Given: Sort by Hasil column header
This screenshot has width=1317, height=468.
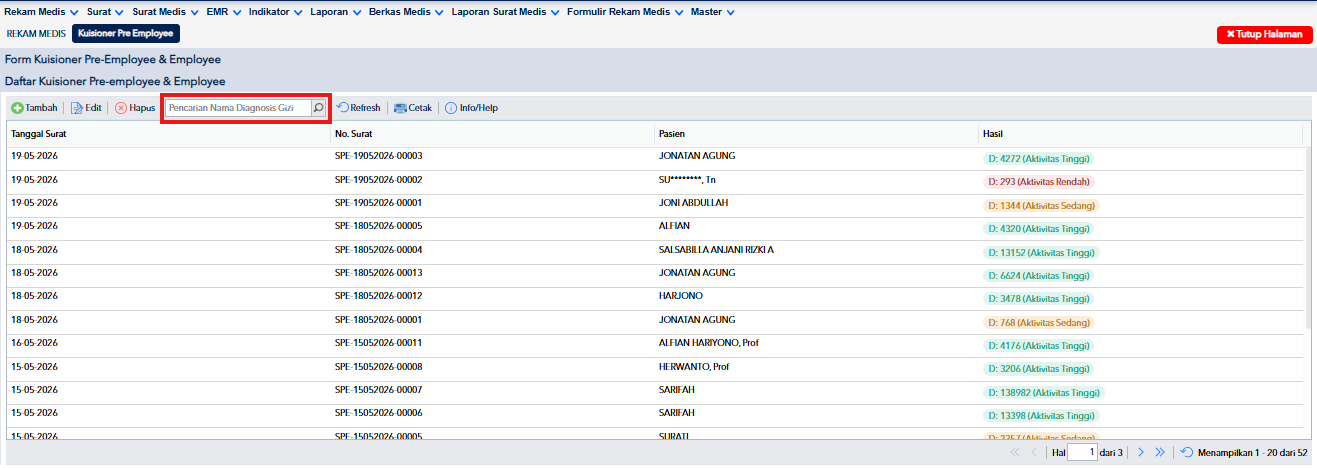Looking at the screenshot, I should [1140, 134].
